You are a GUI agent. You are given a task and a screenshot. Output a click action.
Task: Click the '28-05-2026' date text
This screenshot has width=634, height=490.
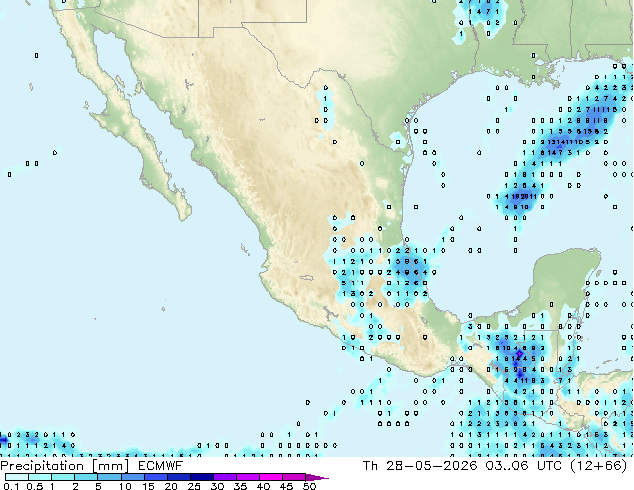[431, 466]
